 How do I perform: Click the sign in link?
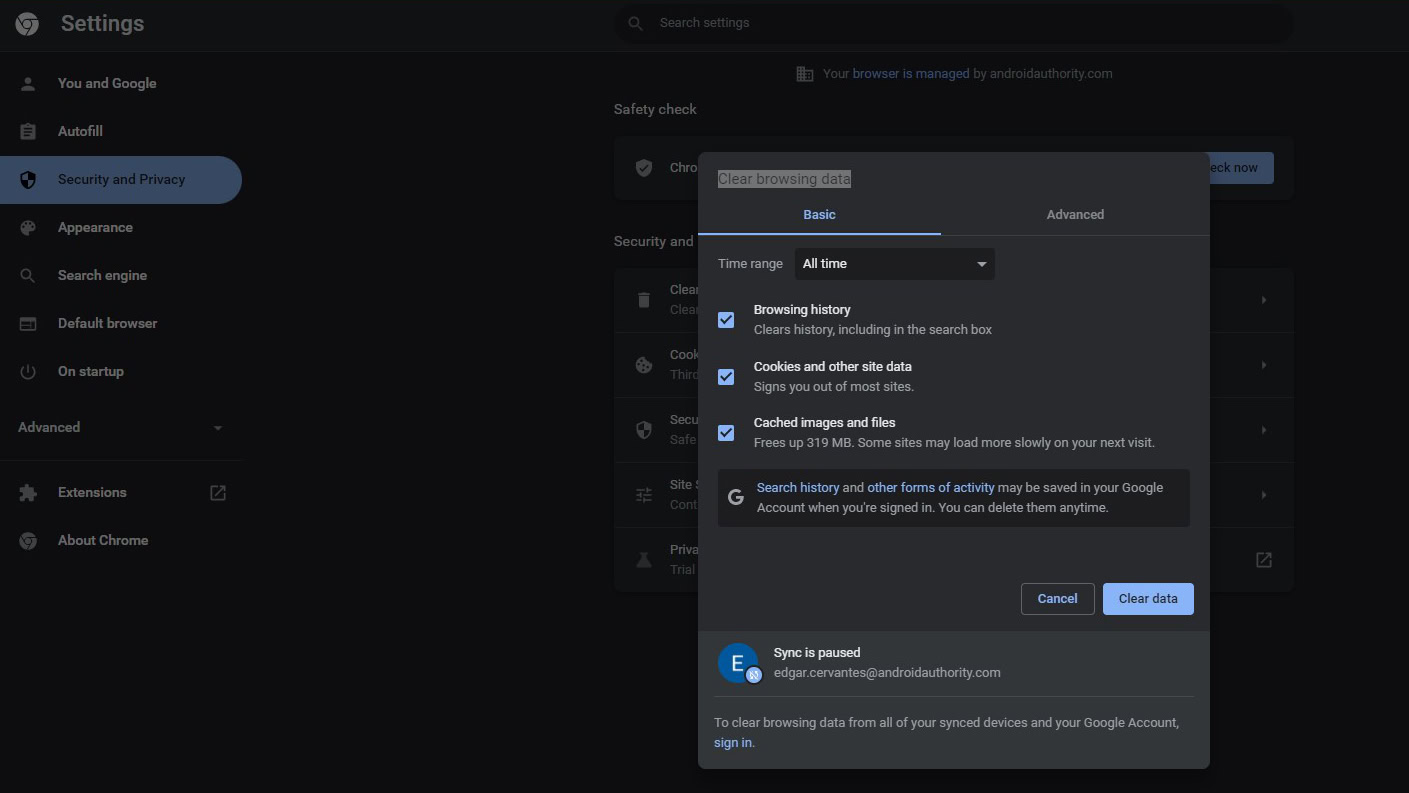732,743
